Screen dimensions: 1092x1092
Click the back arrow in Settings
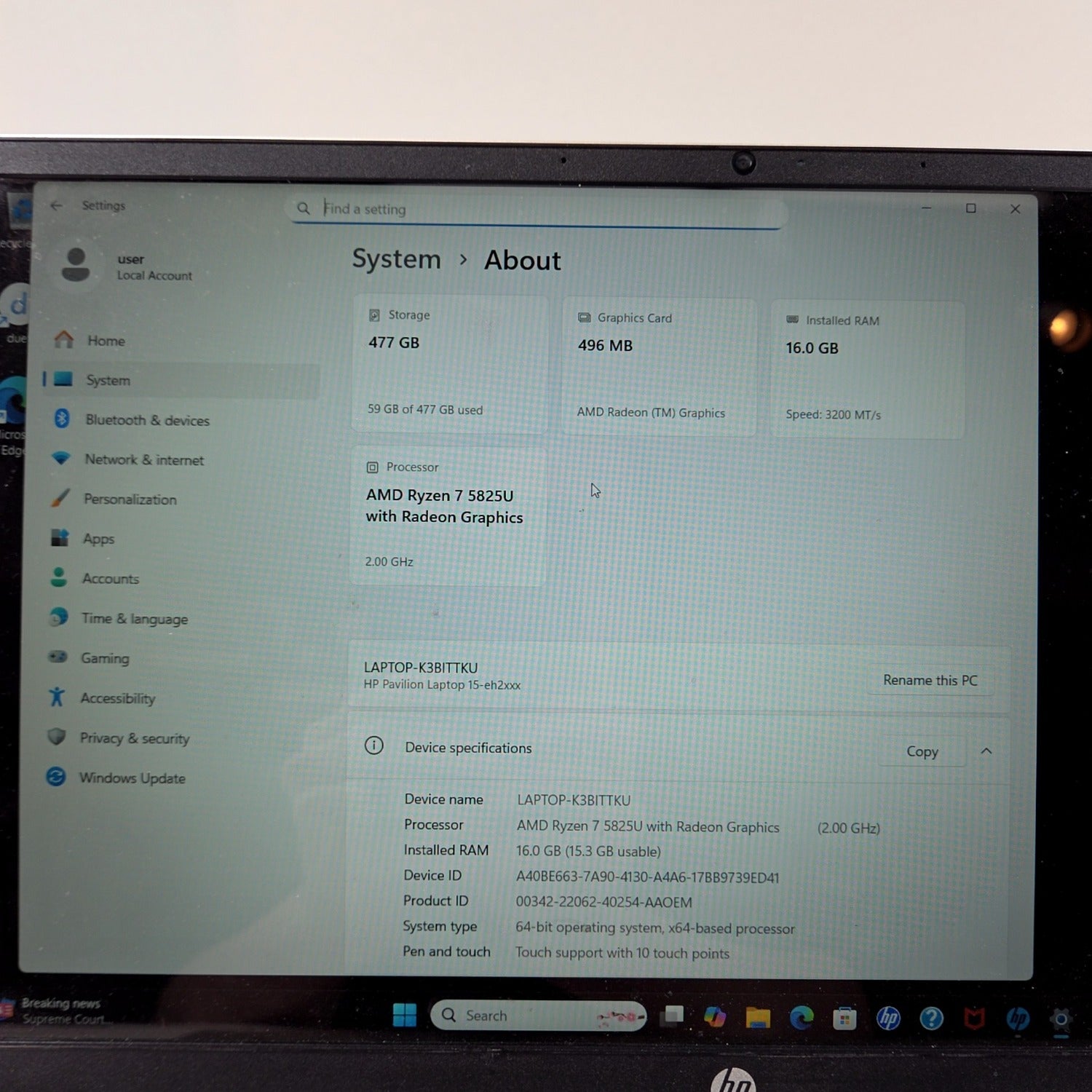click(57, 206)
